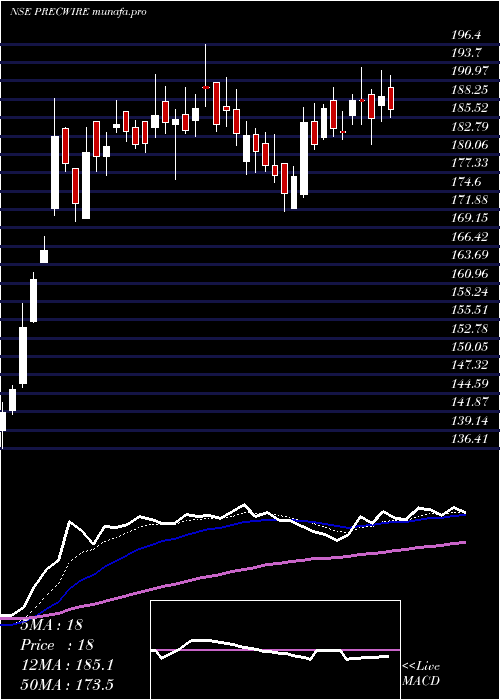Select the 196.4 price axis label
This screenshot has width=500, height=700.
pyautogui.click(x=465, y=34)
